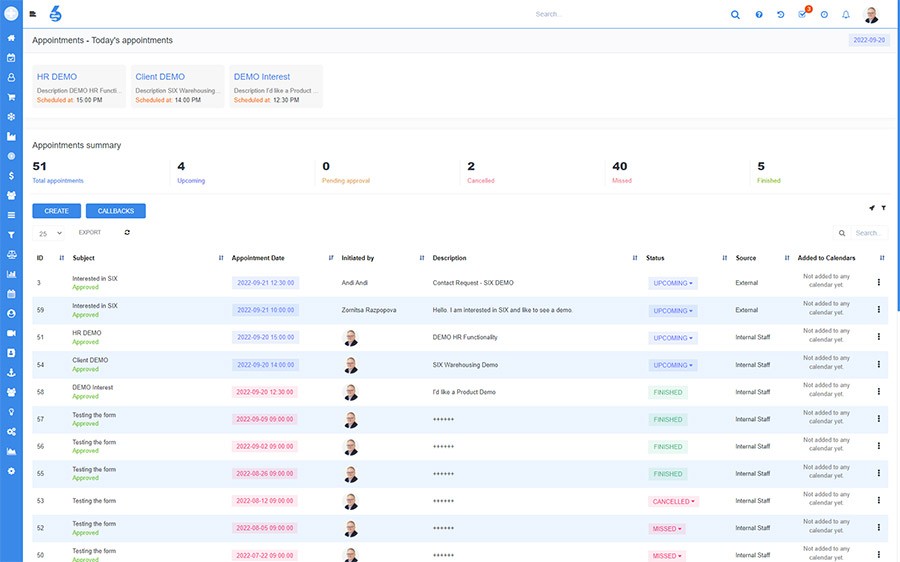Click the refresh icon next to EXPORT
This screenshot has height=562, width=900.
click(x=127, y=232)
